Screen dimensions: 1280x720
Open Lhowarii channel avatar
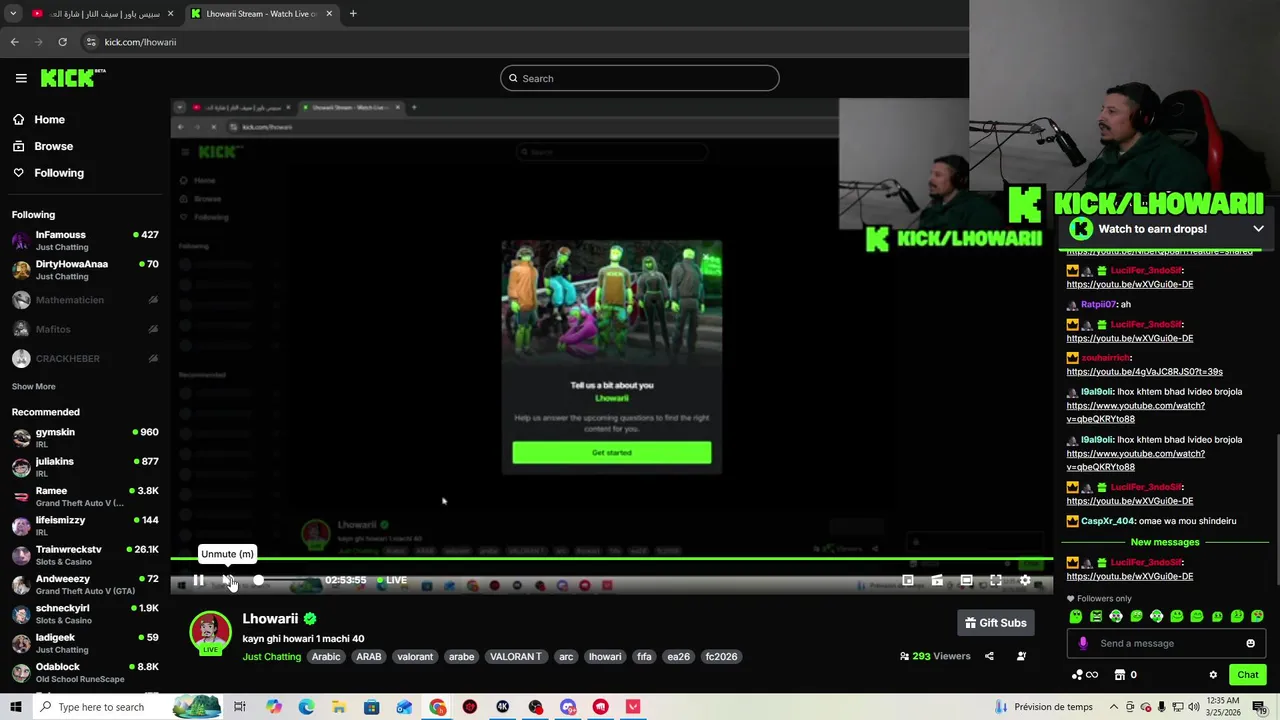point(210,633)
